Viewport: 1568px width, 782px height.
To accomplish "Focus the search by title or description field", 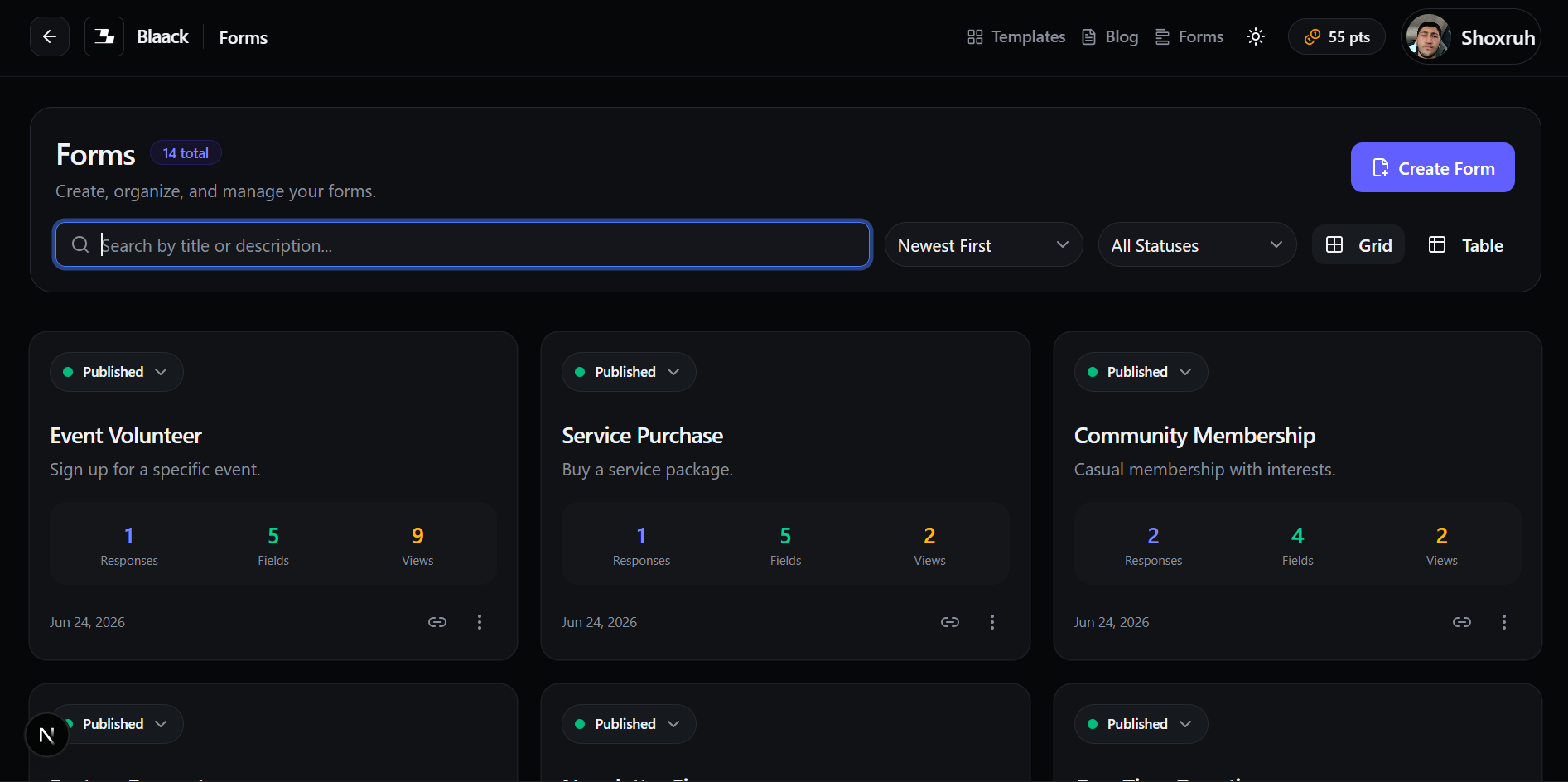I will (x=462, y=244).
